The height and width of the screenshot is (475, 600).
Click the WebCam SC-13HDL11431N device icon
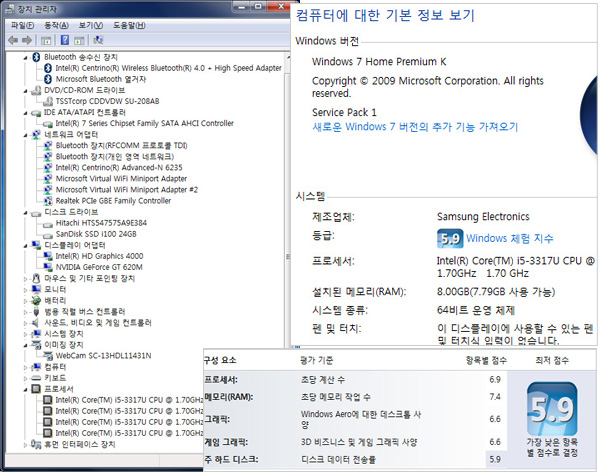coord(48,356)
